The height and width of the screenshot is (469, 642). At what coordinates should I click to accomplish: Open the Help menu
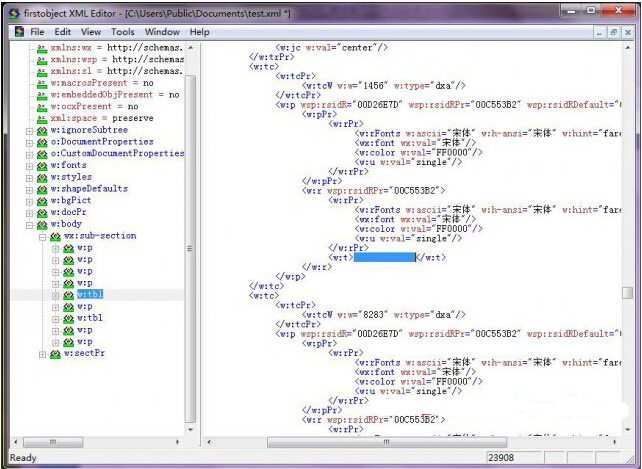pyautogui.click(x=200, y=32)
